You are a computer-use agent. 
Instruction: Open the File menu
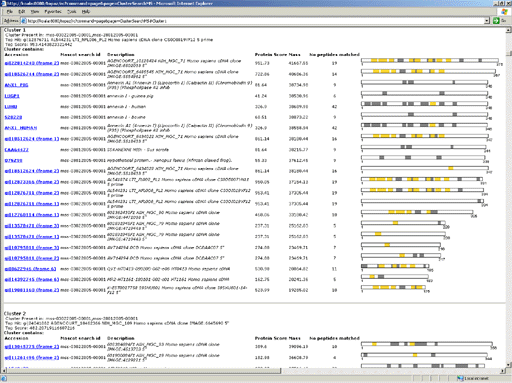tap(10, 11)
